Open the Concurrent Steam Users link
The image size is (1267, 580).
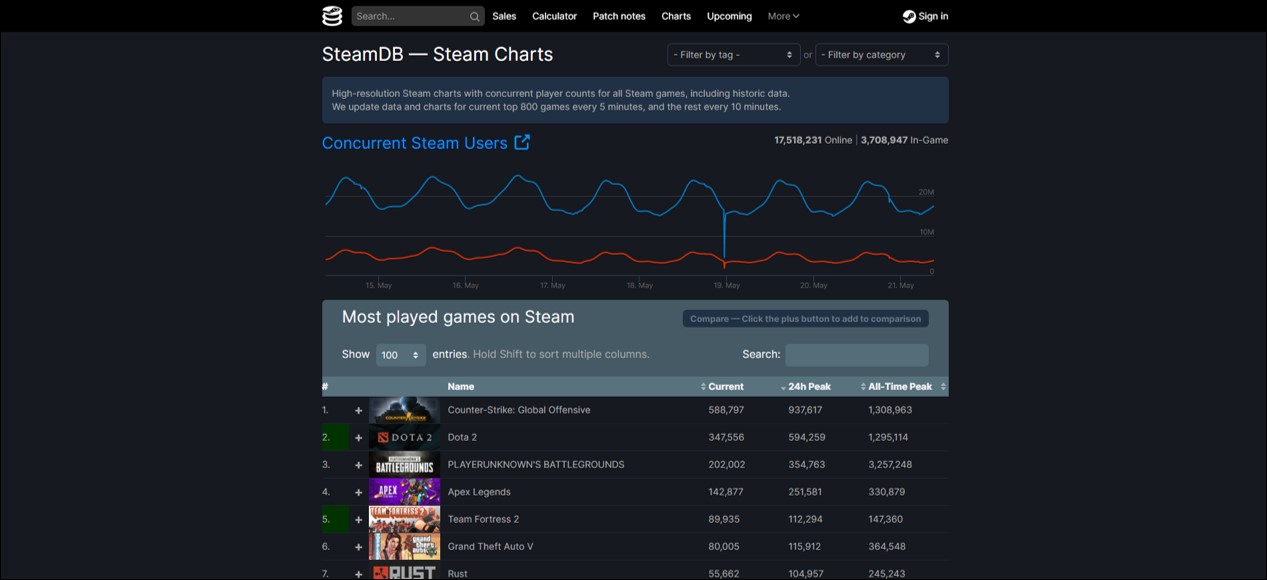(x=414, y=143)
